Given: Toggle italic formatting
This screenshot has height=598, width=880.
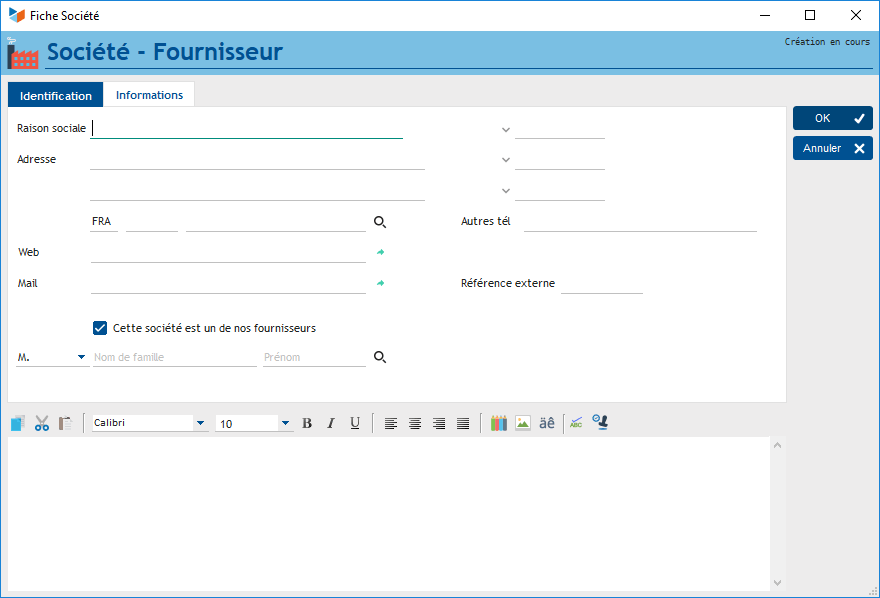Looking at the screenshot, I should coord(331,423).
